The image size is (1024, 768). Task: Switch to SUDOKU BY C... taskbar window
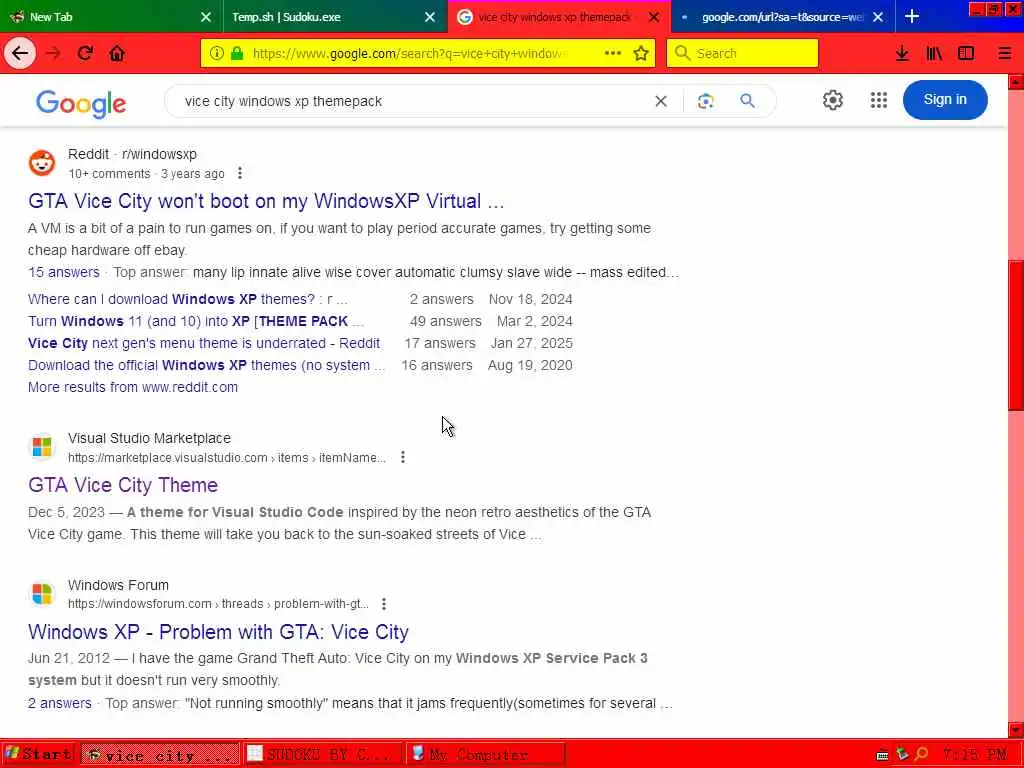[x=323, y=754]
